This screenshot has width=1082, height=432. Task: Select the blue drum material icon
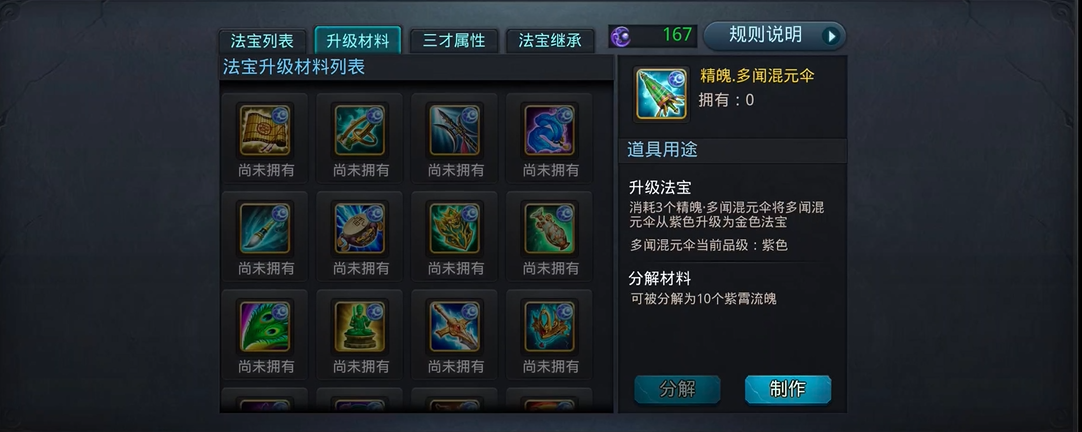click(x=360, y=228)
